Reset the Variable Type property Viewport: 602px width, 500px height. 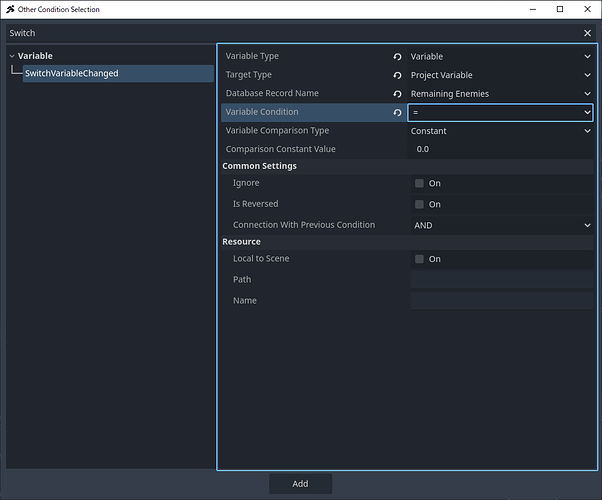coord(398,57)
